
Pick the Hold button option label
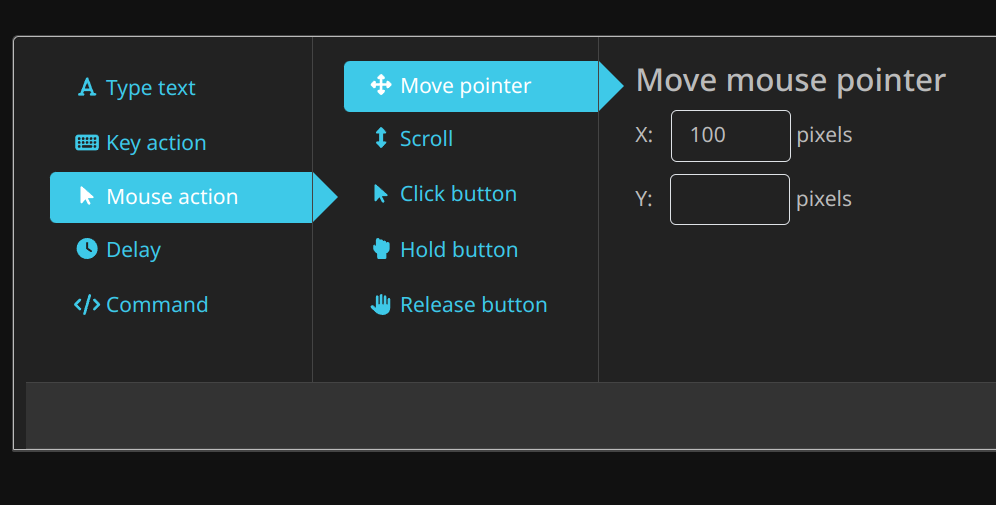coord(459,250)
